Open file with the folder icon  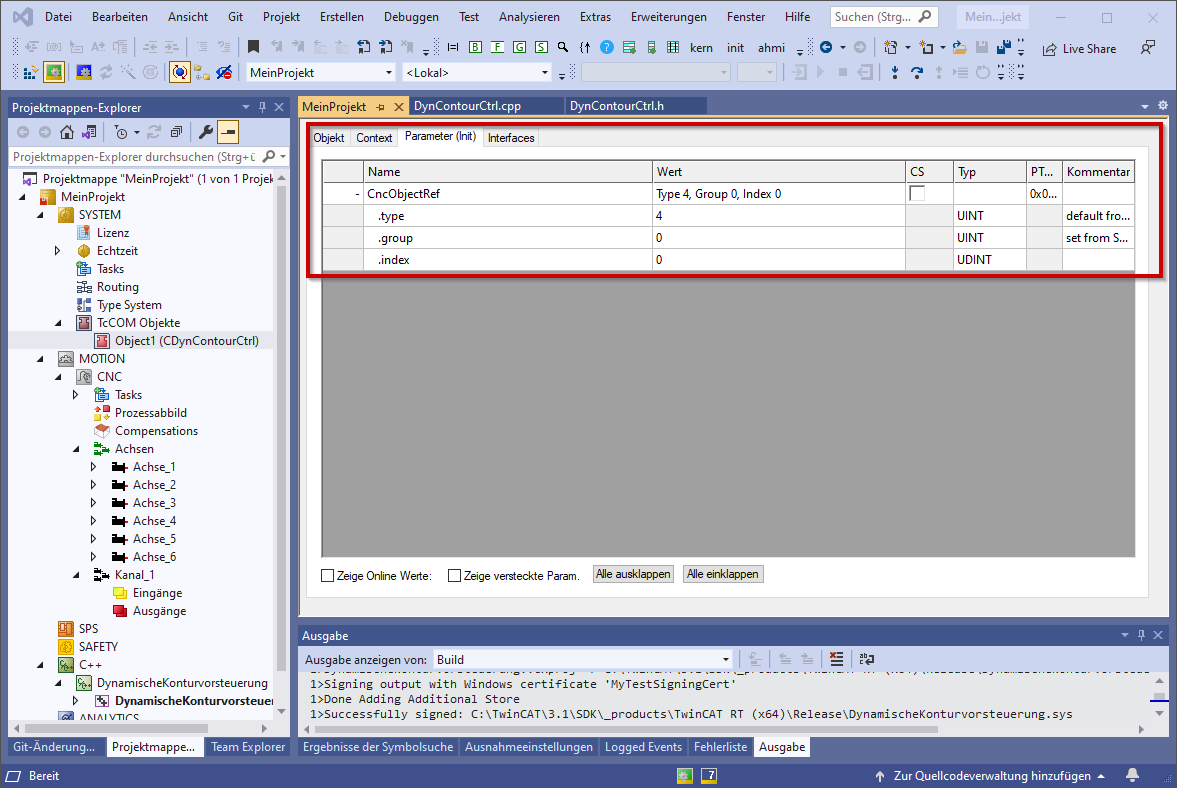pos(959,48)
